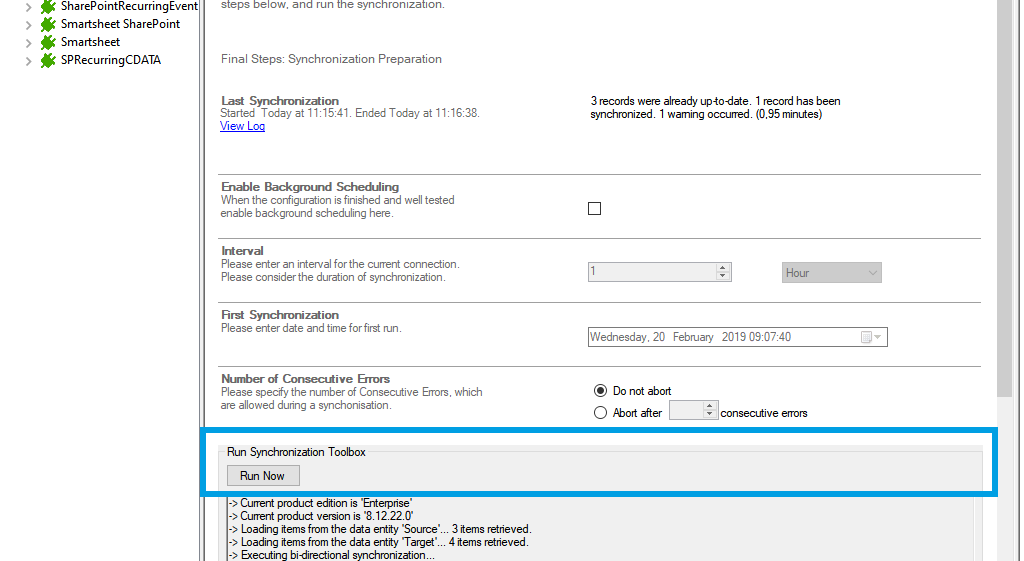Expand the SharePointRecurringEvent tree node
1024x561 pixels.
point(28,6)
